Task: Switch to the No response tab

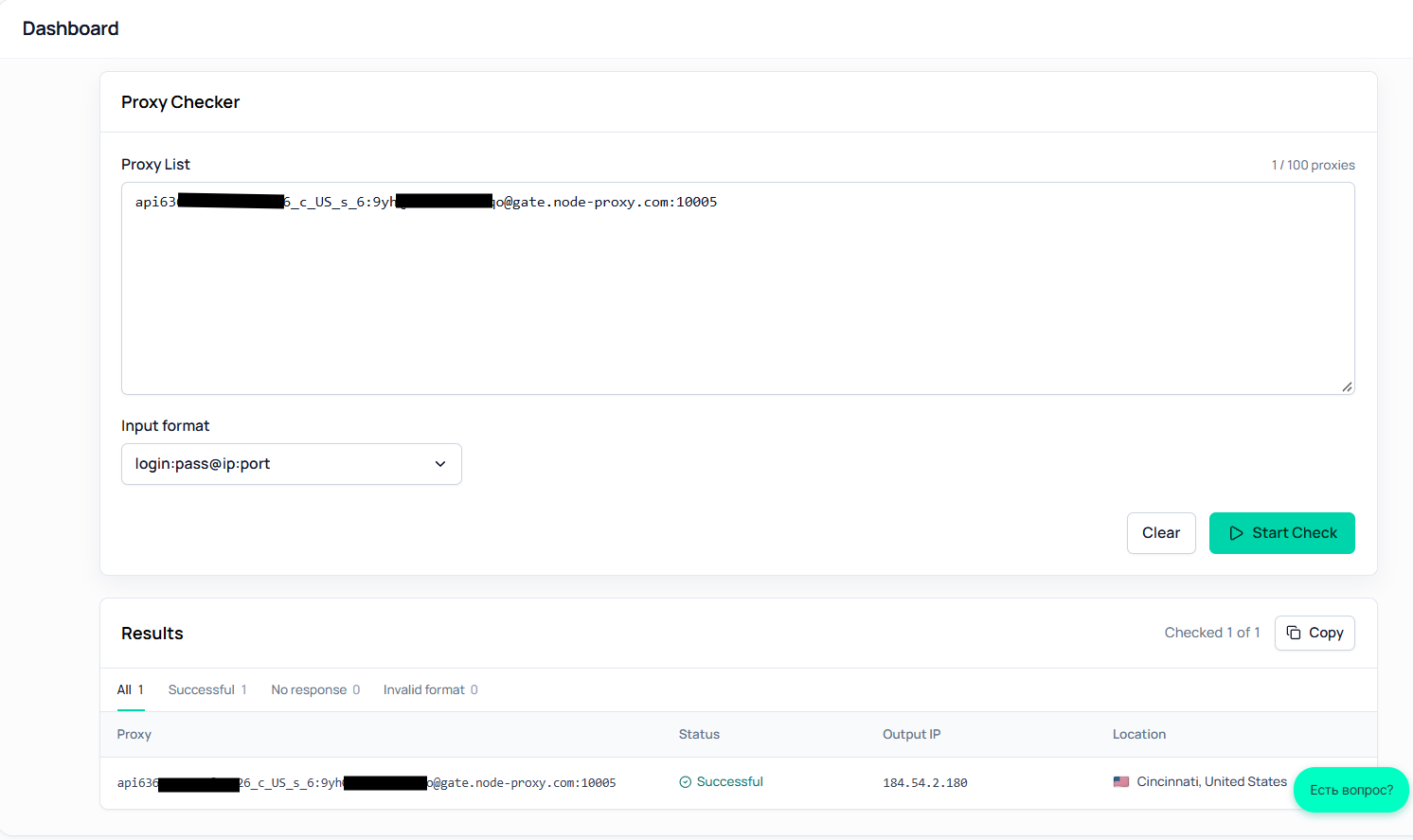Action: tap(315, 689)
